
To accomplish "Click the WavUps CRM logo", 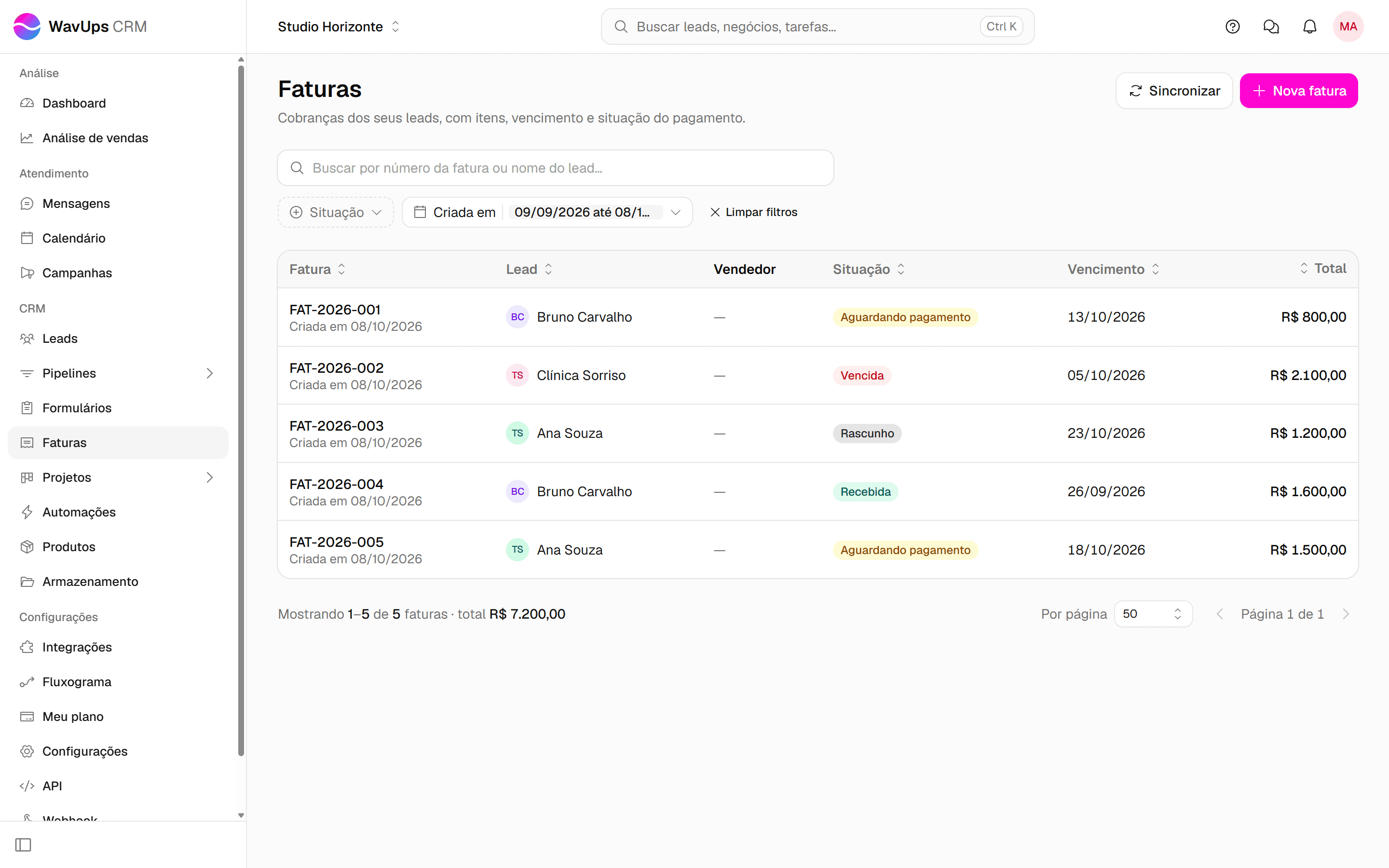I will tap(80, 27).
